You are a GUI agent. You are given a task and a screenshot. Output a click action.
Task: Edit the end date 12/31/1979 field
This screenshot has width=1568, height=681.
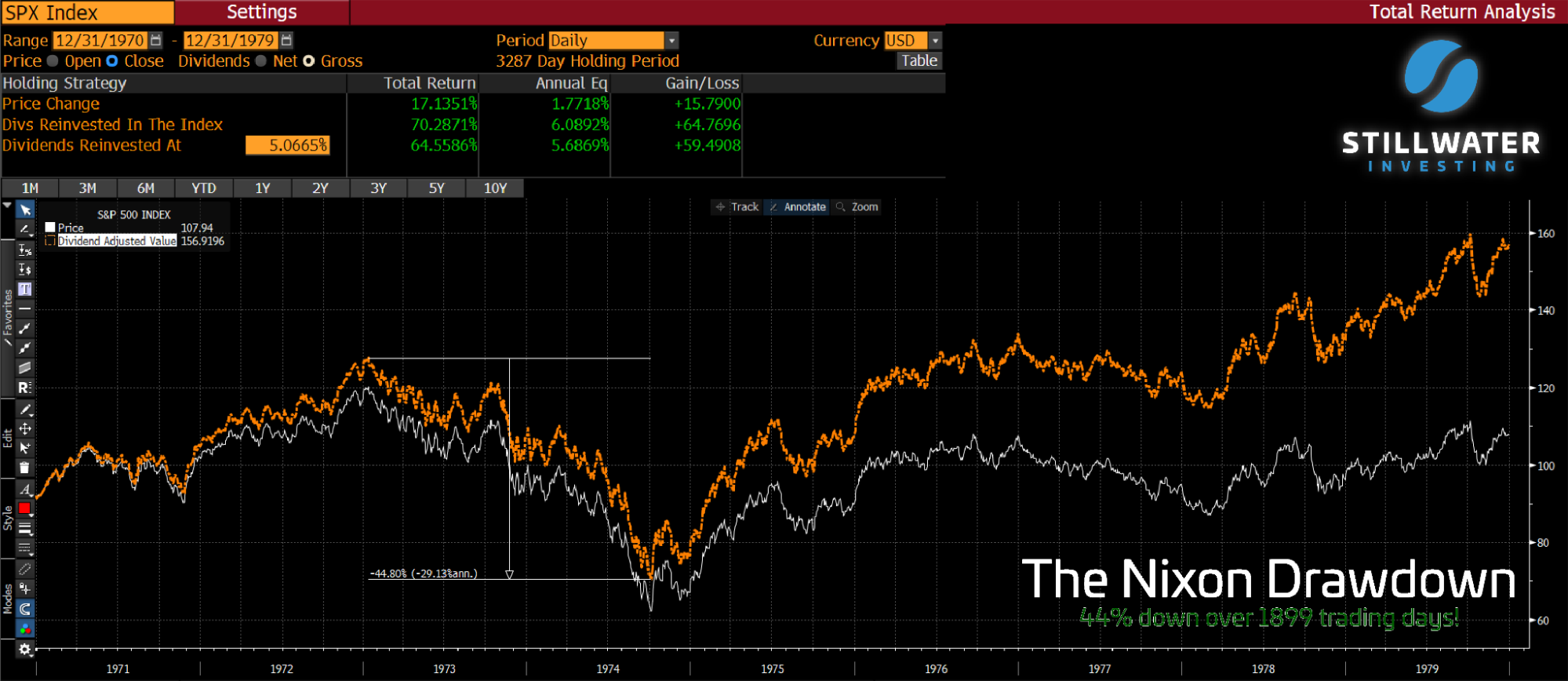click(231, 40)
